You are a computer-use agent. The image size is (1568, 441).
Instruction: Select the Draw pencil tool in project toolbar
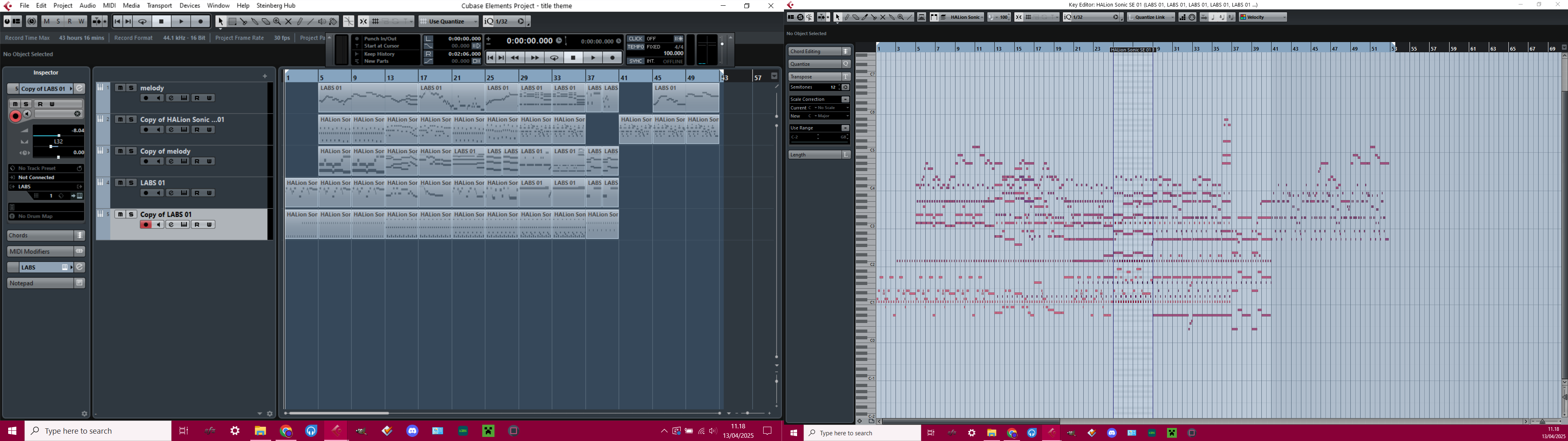point(299,21)
